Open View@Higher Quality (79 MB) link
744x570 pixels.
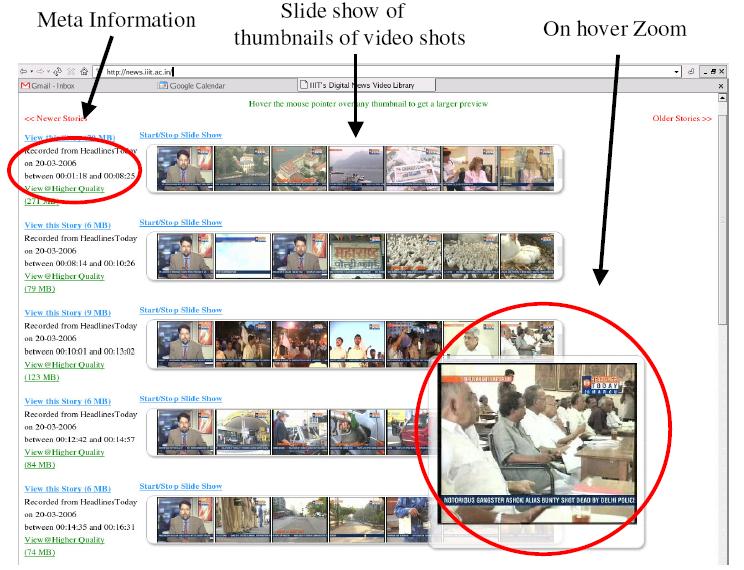point(64,275)
